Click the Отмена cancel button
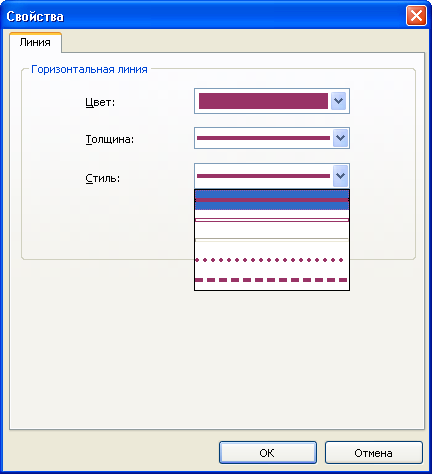Image resolution: width=432 pixels, height=474 pixels. pyautogui.click(x=373, y=453)
